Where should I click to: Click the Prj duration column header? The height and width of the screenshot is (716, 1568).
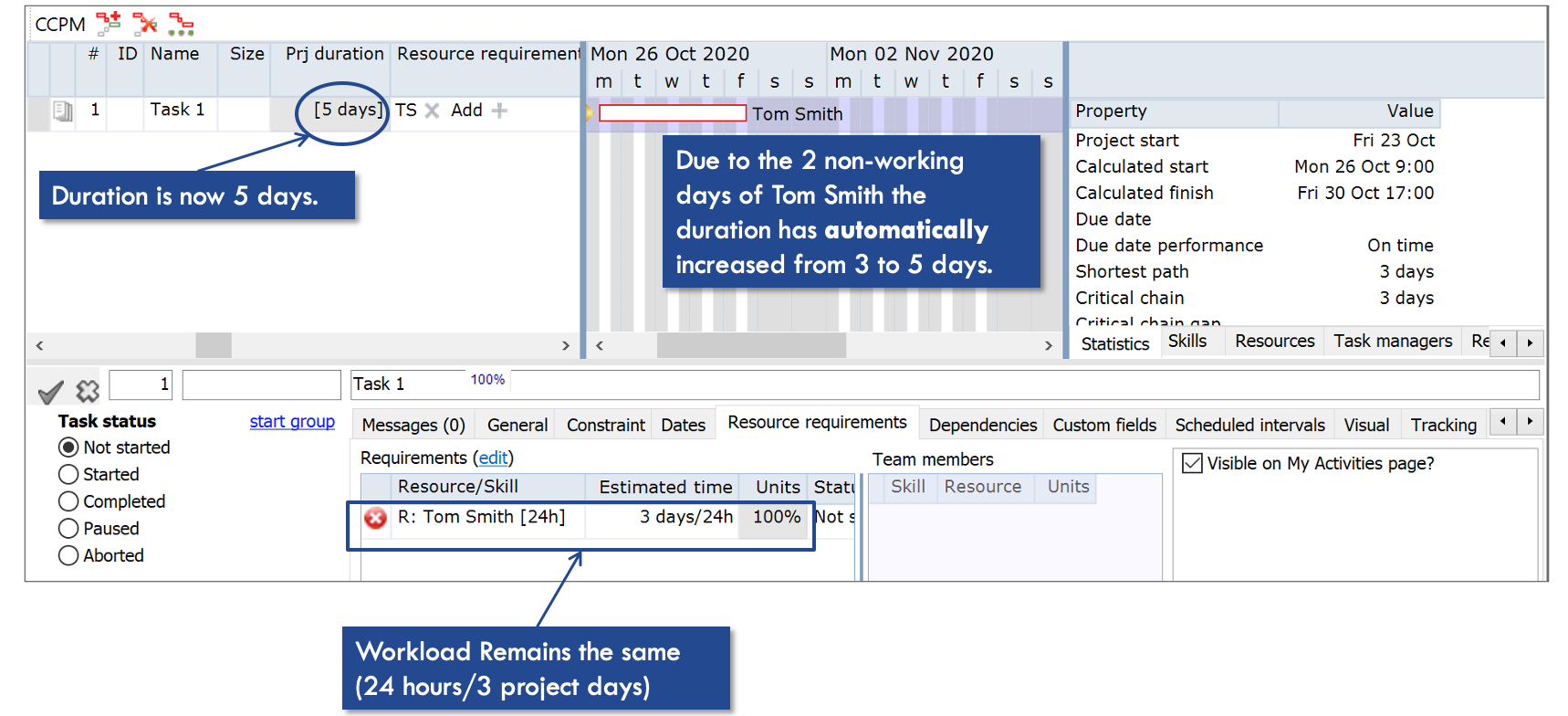point(334,54)
